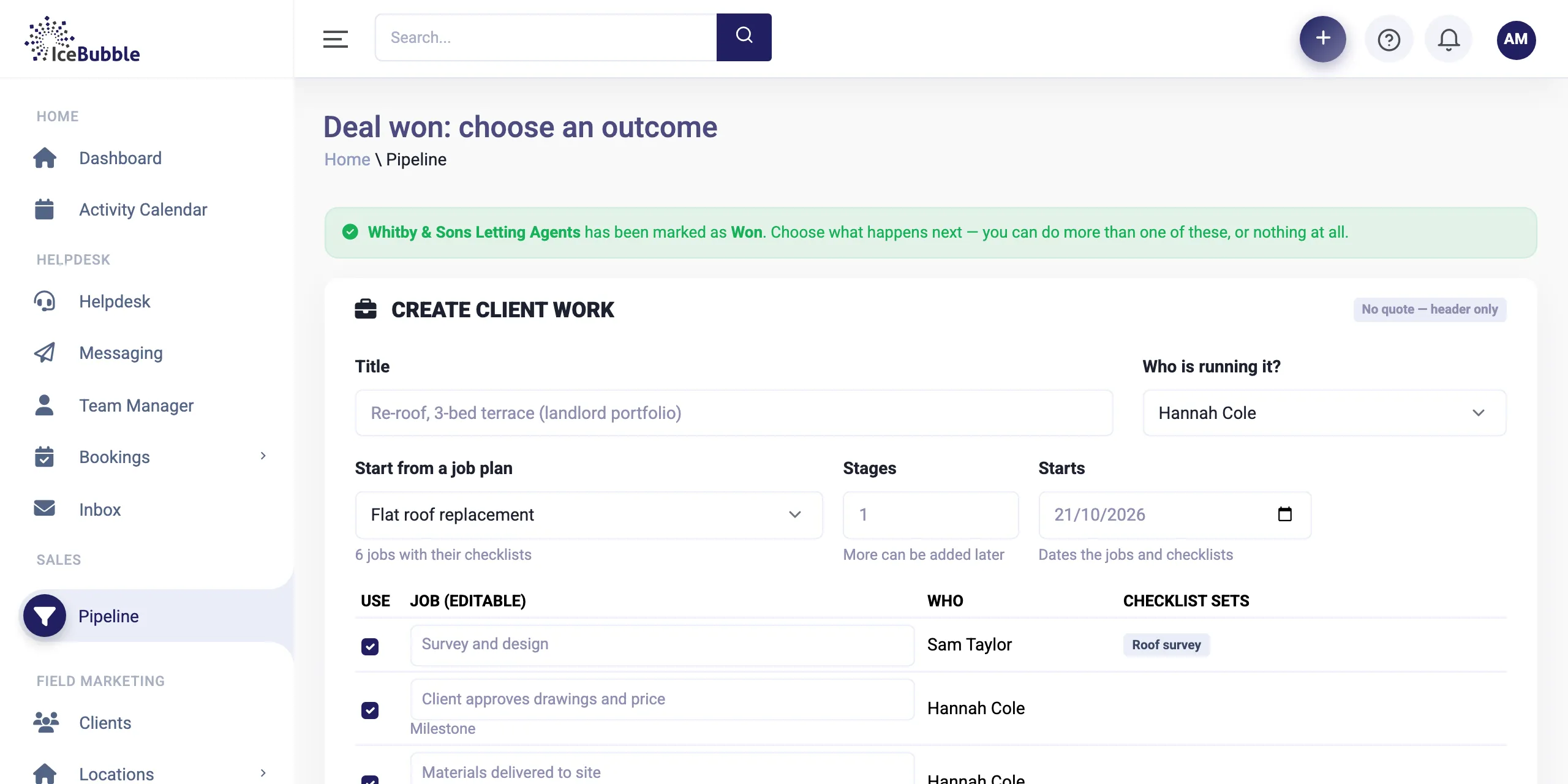This screenshot has height=784, width=1568.
Task: Click the Team Manager person icon
Action: click(44, 405)
